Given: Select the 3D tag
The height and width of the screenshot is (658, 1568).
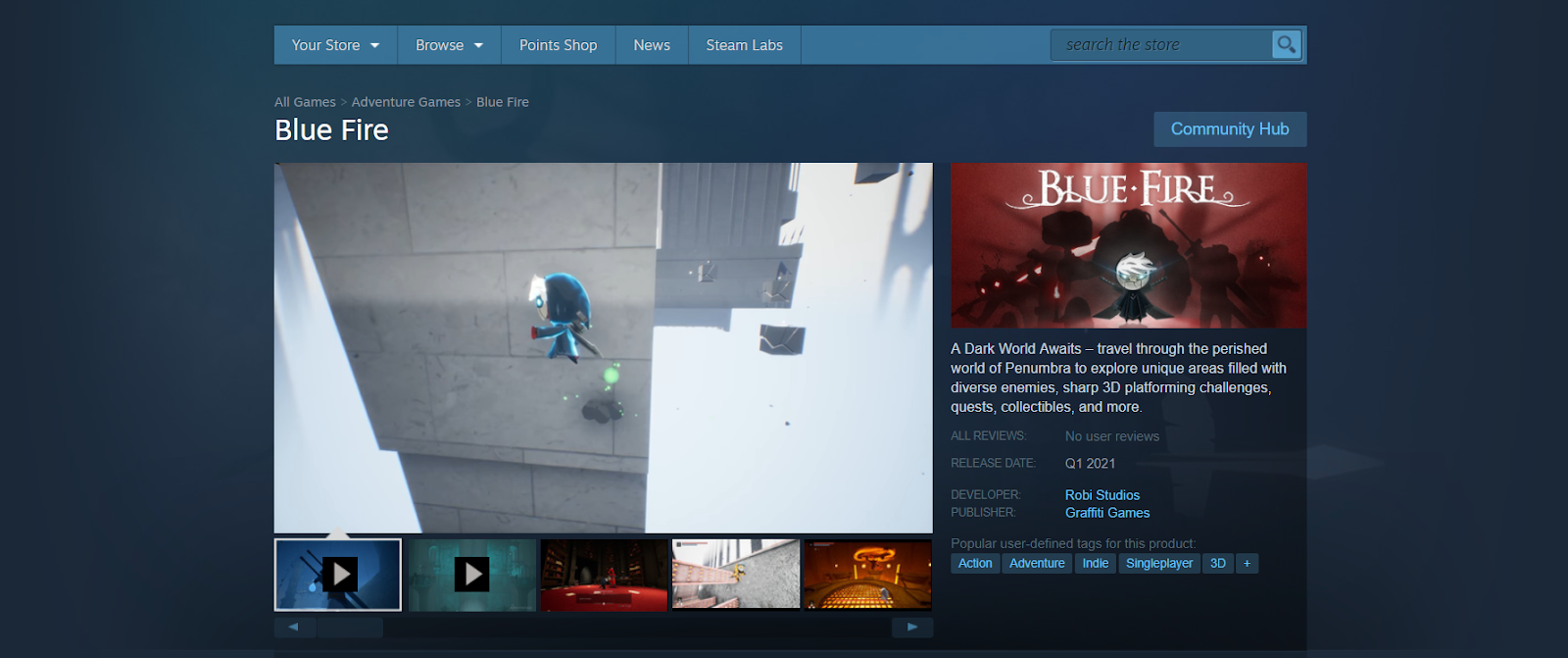Looking at the screenshot, I should (1218, 563).
